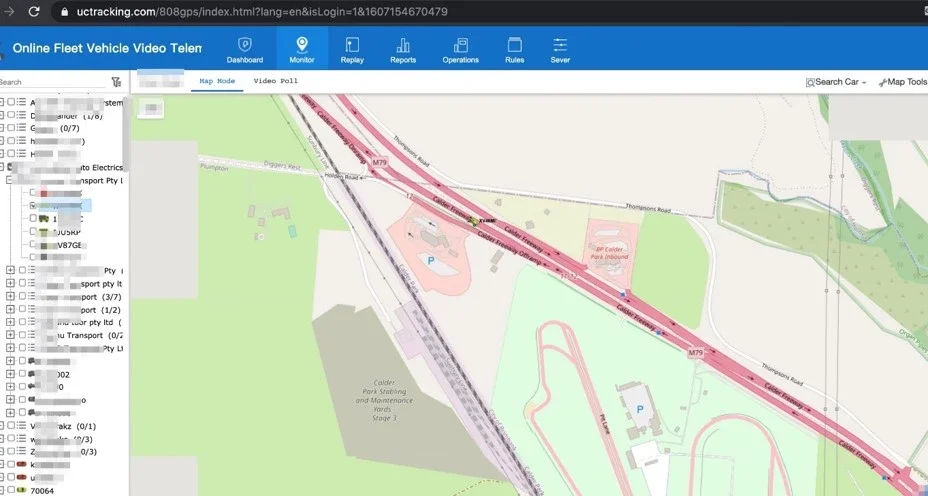Screen dimensions: 928x496
Task: Open the Rules icon
Action: click(515, 44)
